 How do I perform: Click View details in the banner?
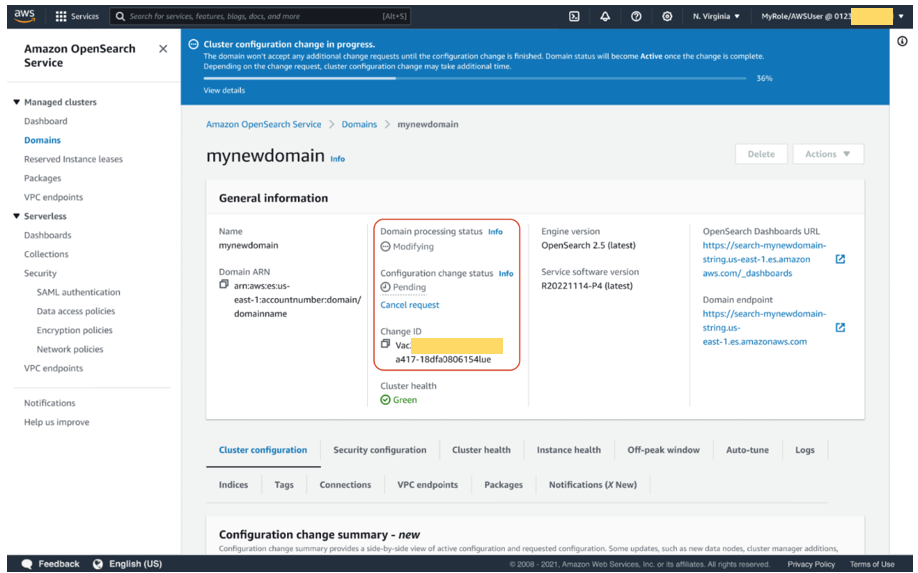coord(224,90)
